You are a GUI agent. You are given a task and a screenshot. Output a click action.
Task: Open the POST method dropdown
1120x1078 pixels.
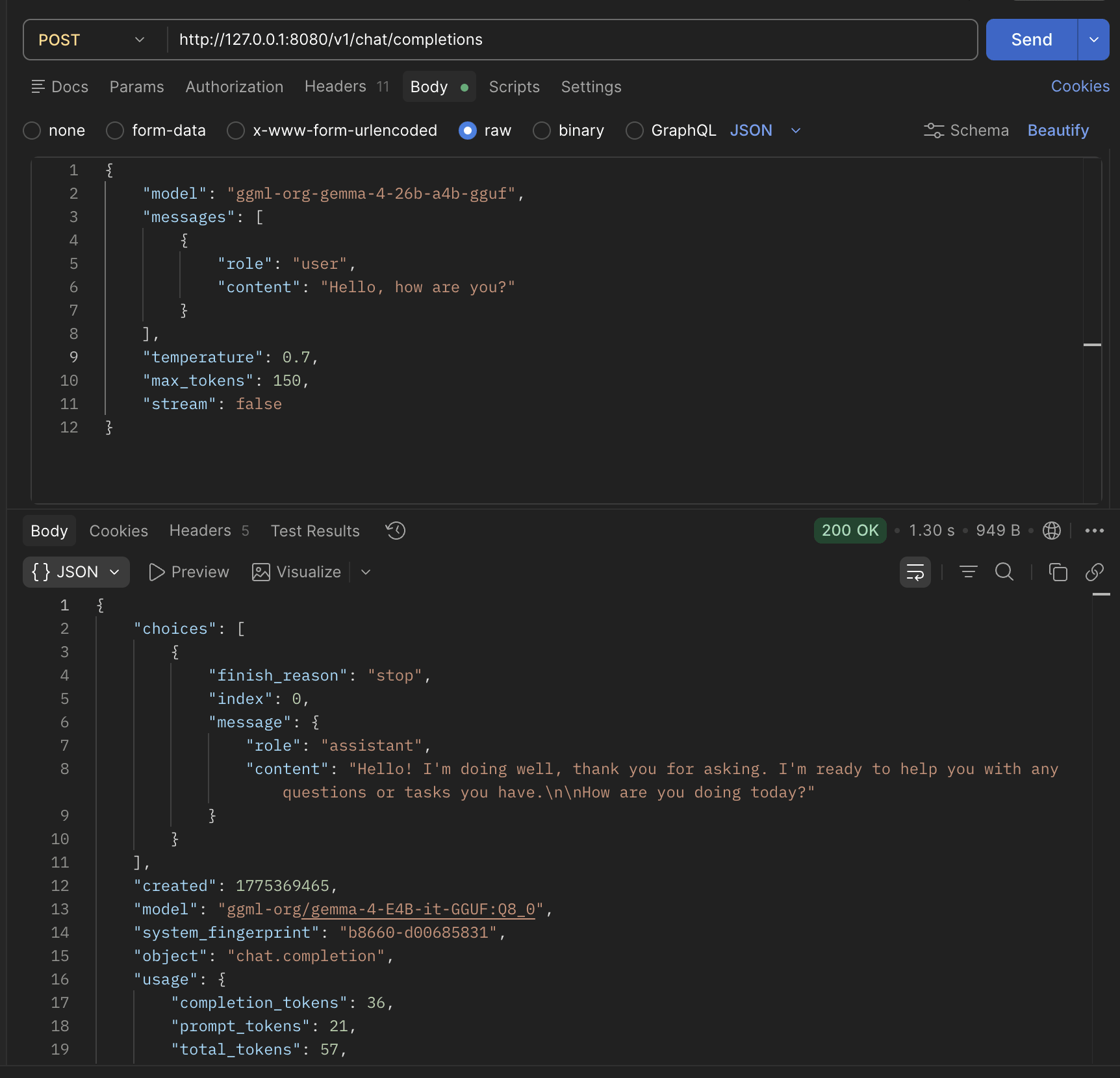tap(92, 40)
